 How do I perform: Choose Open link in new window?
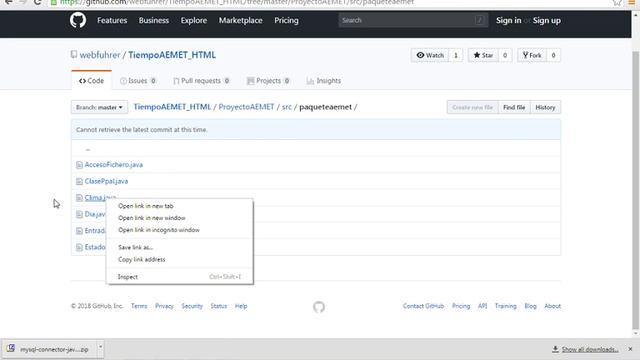180,218
